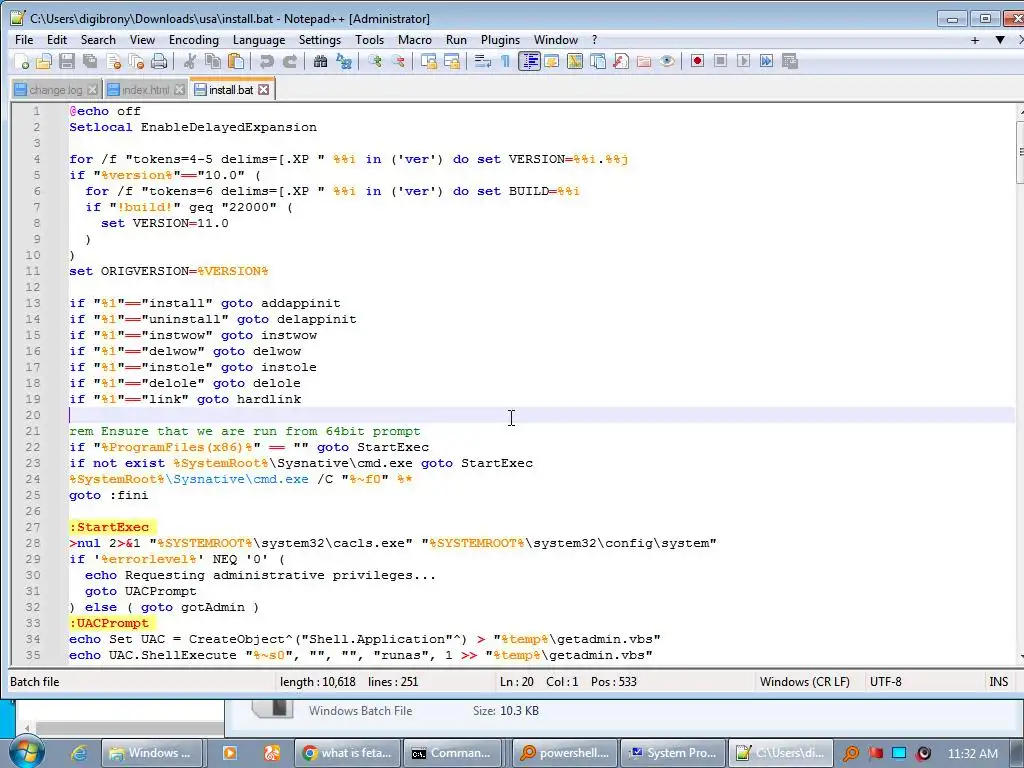Click the Copy toolbar icon
The width and height of the screenshot is (1024, 768).
coord(213,61)
